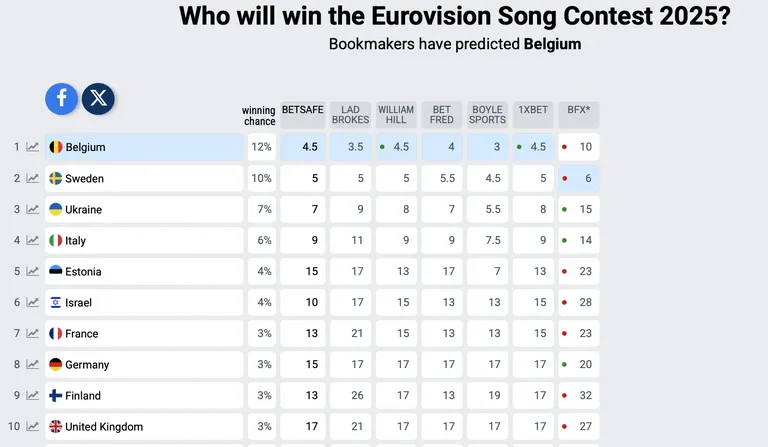
Task: Open United Kingdom's trend chart icon
Action: click(32, 426)
